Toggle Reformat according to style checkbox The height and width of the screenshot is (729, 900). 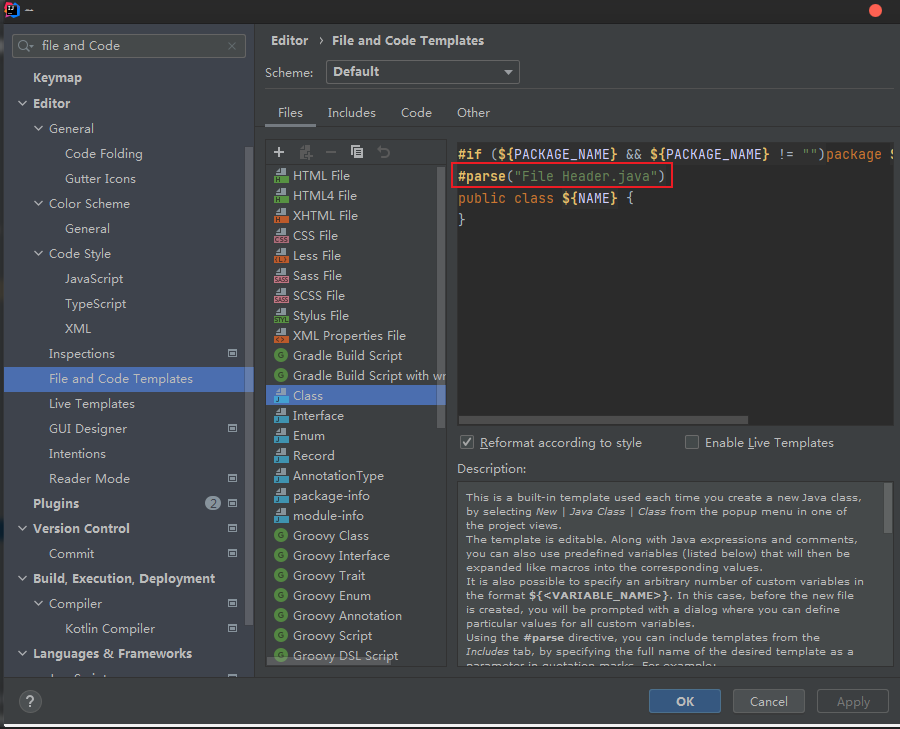[x=467, y=443]
